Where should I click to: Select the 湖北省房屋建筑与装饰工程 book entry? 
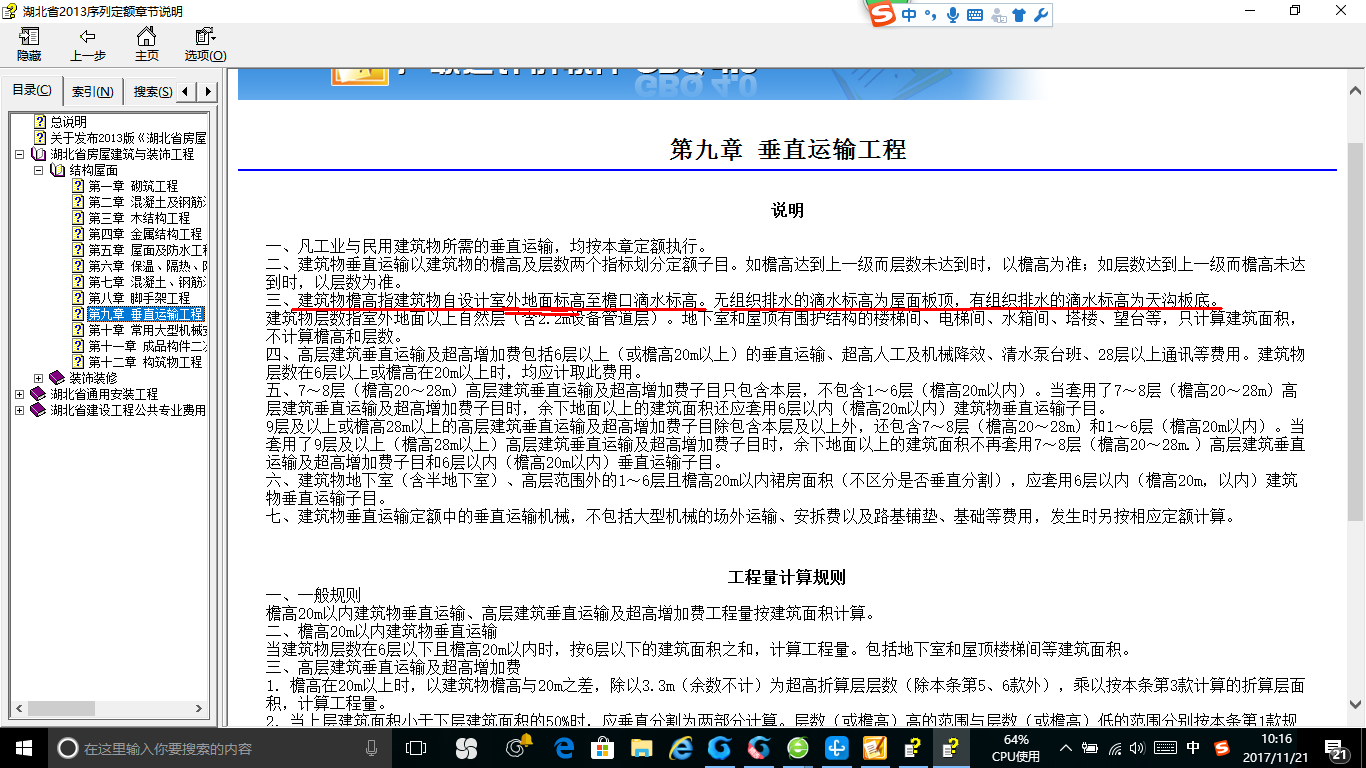point(122,154)
